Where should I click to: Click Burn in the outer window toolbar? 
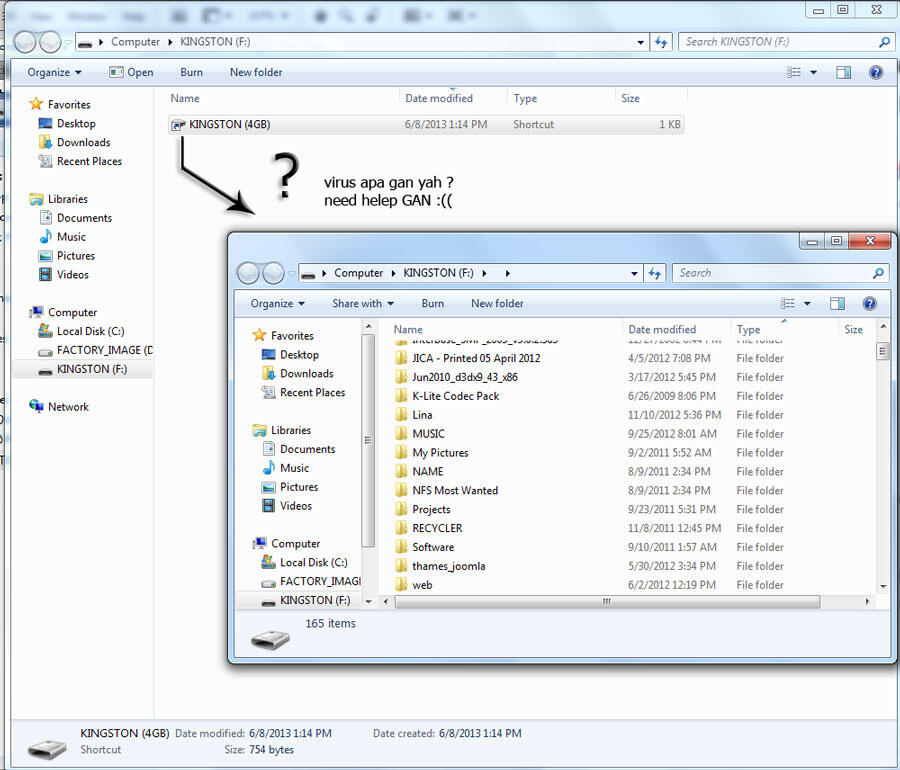[191, 72]
